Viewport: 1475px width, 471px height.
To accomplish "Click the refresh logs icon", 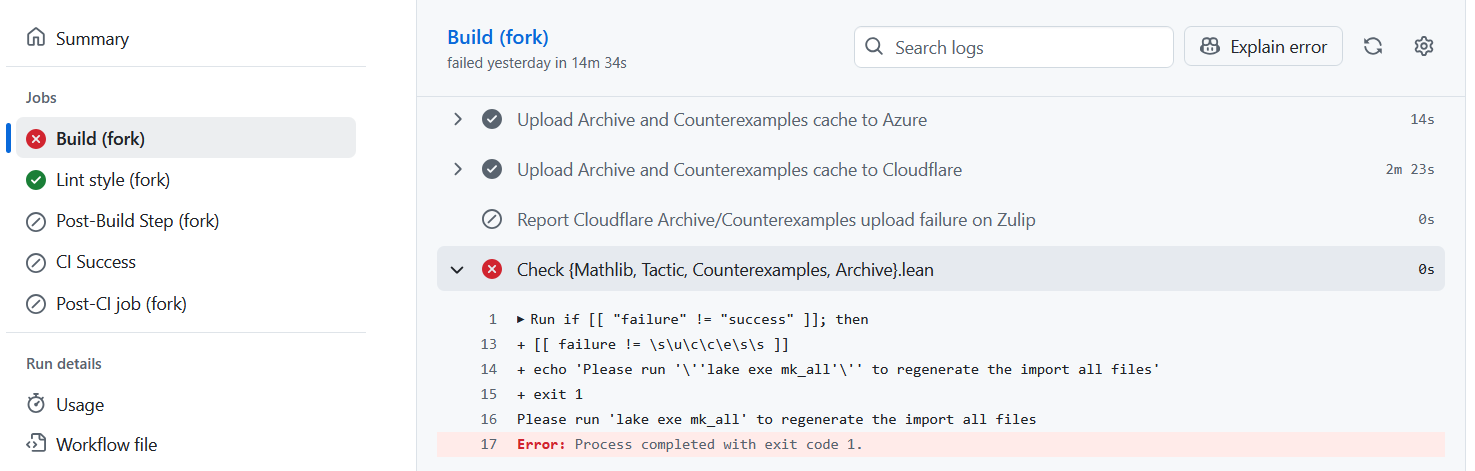I will pyautogui.click(x=1373, y=47).
